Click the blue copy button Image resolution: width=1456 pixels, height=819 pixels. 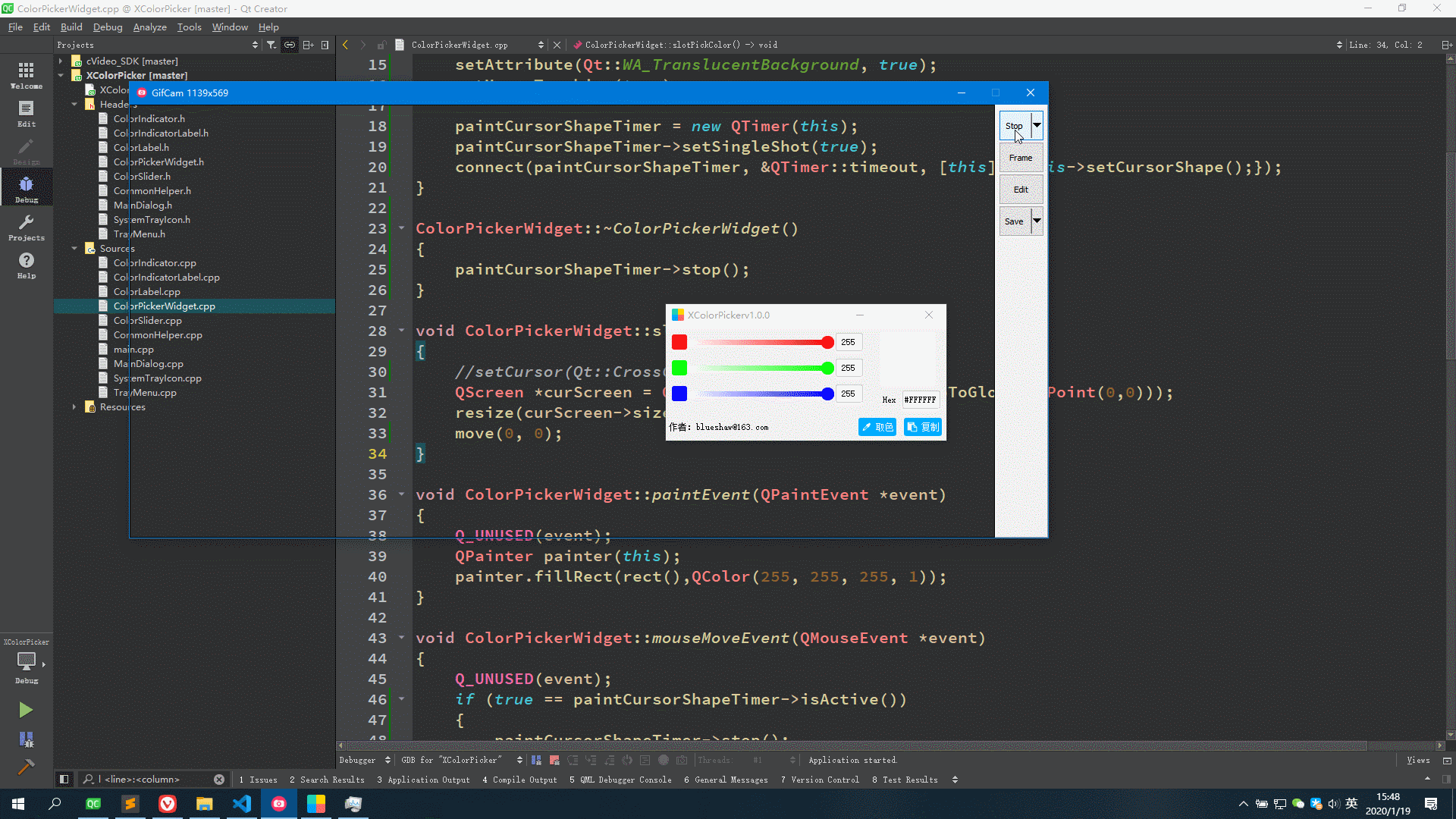tap(923, 427)
